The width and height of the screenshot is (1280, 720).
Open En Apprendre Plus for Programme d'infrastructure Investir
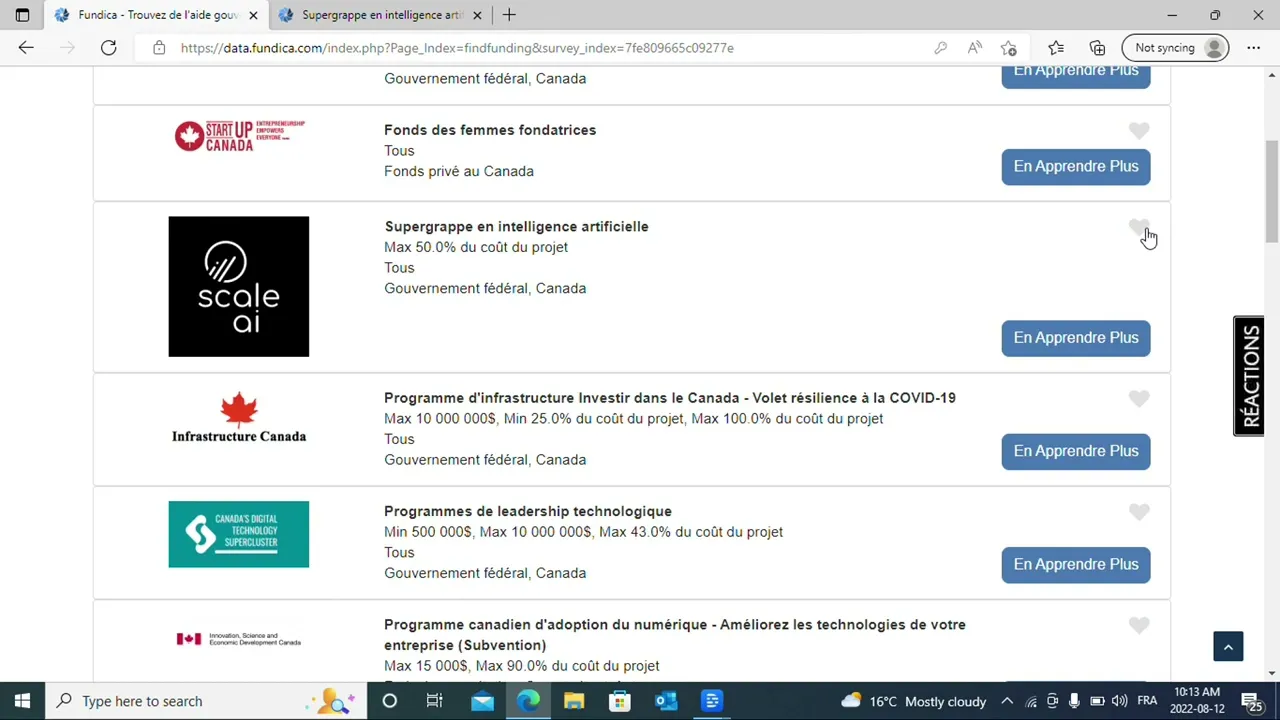click(1076, 451)
